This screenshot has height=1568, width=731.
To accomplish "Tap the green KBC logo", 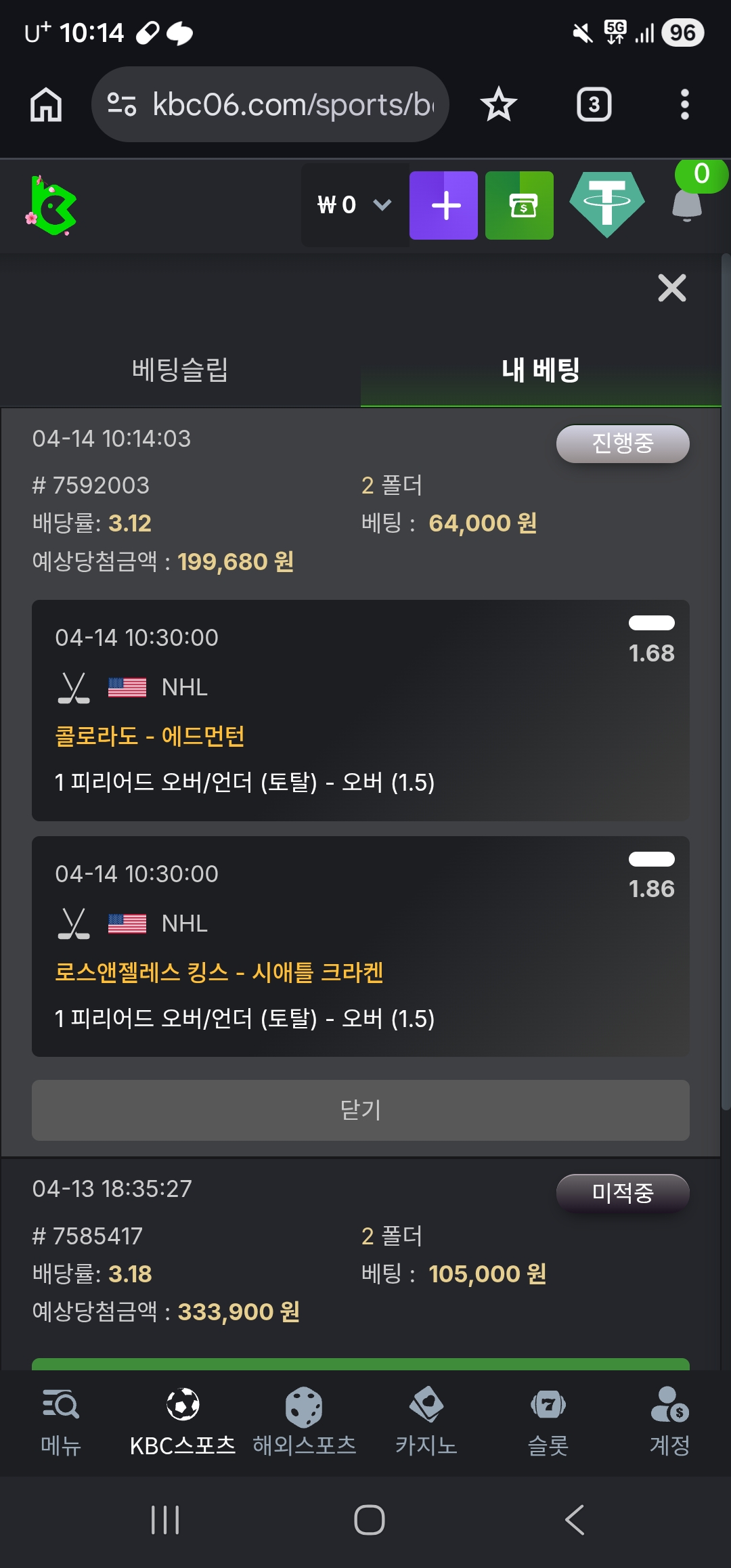I will [52, 206].
